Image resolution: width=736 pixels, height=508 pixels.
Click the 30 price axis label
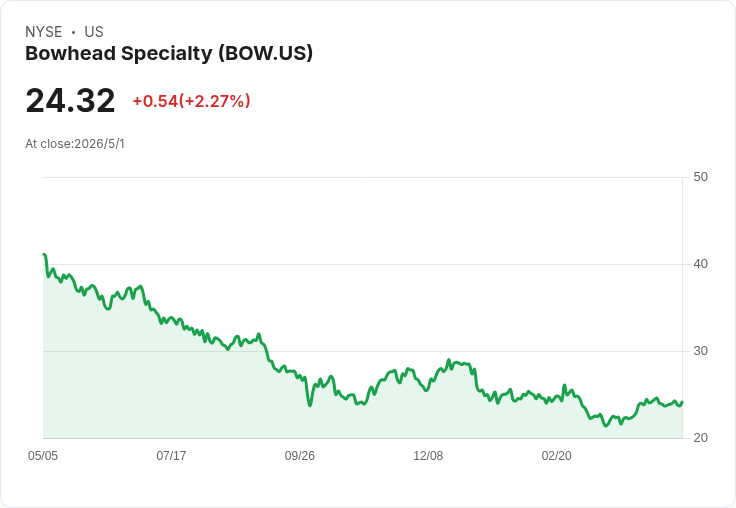coord(700,351)
